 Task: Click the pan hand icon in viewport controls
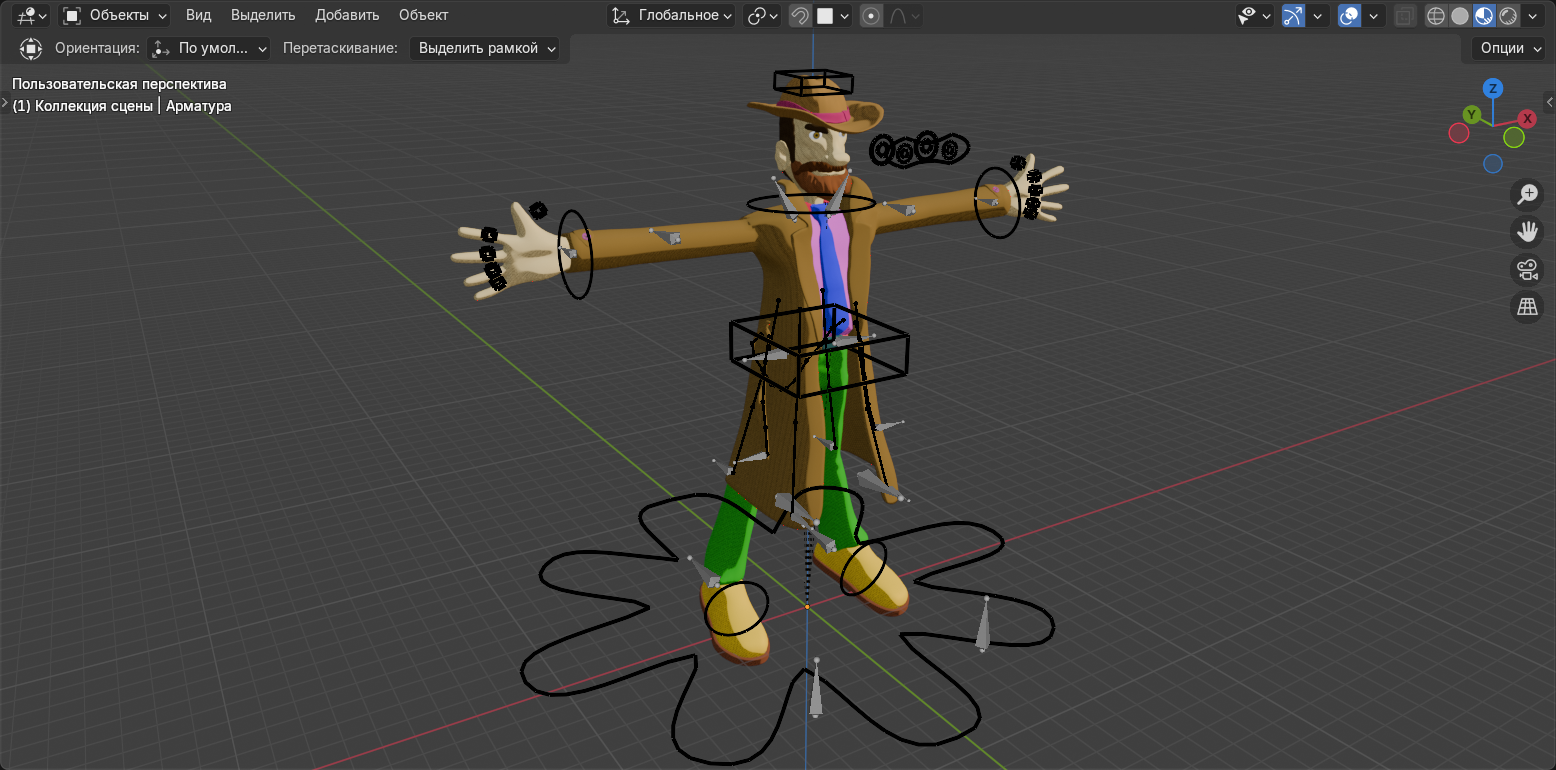pos(1527,232)
